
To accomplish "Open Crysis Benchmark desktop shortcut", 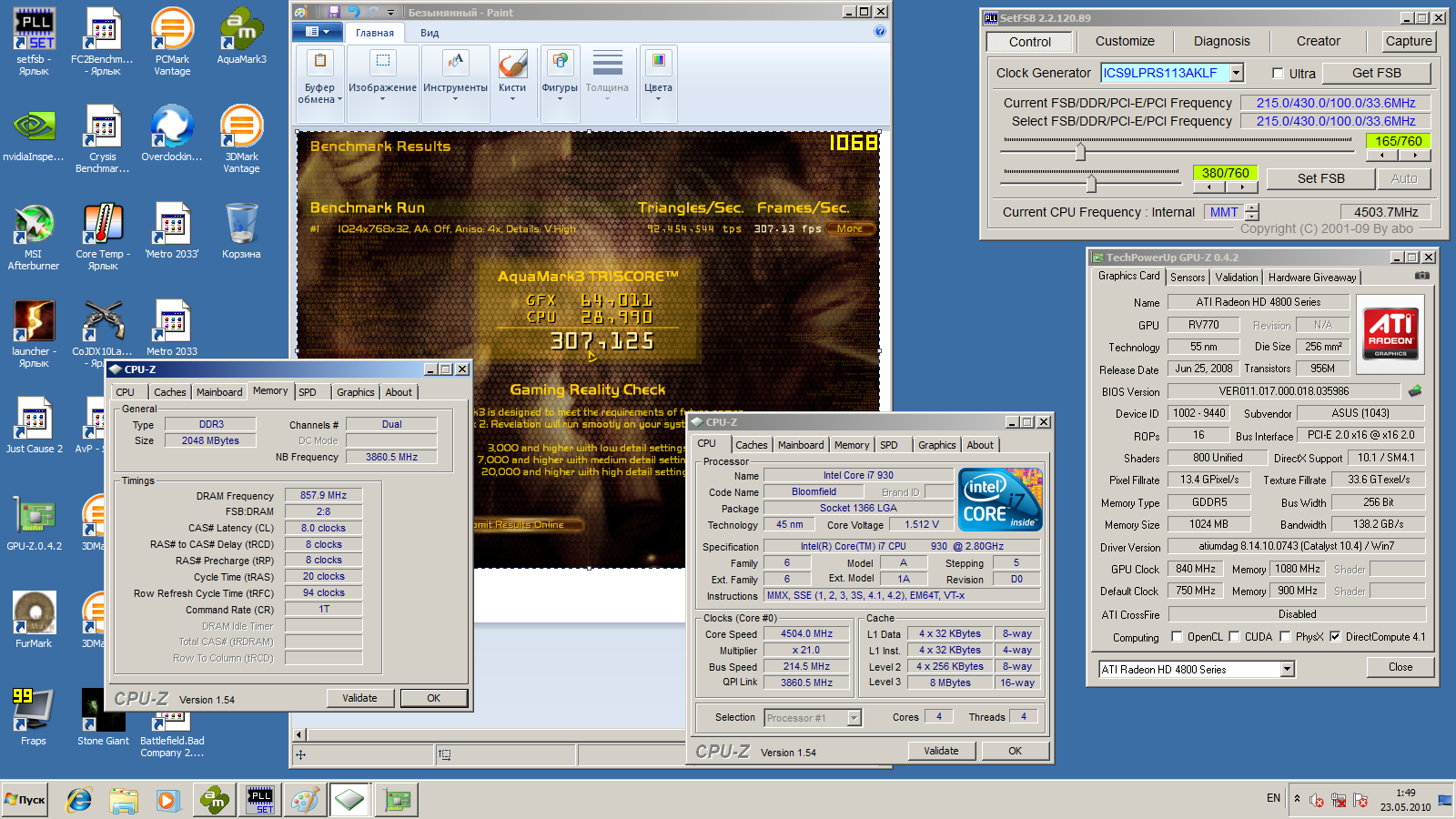I will tap(102, 138).
